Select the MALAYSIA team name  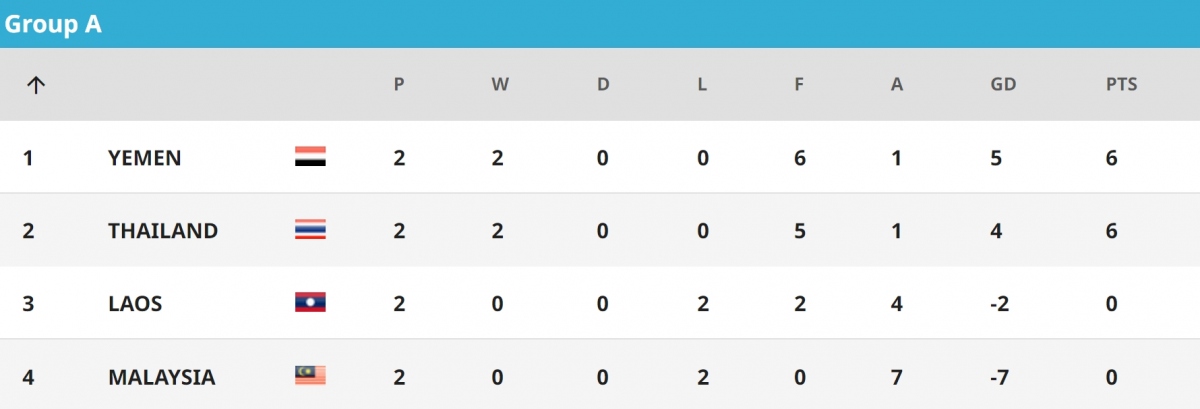click(162, 377)
